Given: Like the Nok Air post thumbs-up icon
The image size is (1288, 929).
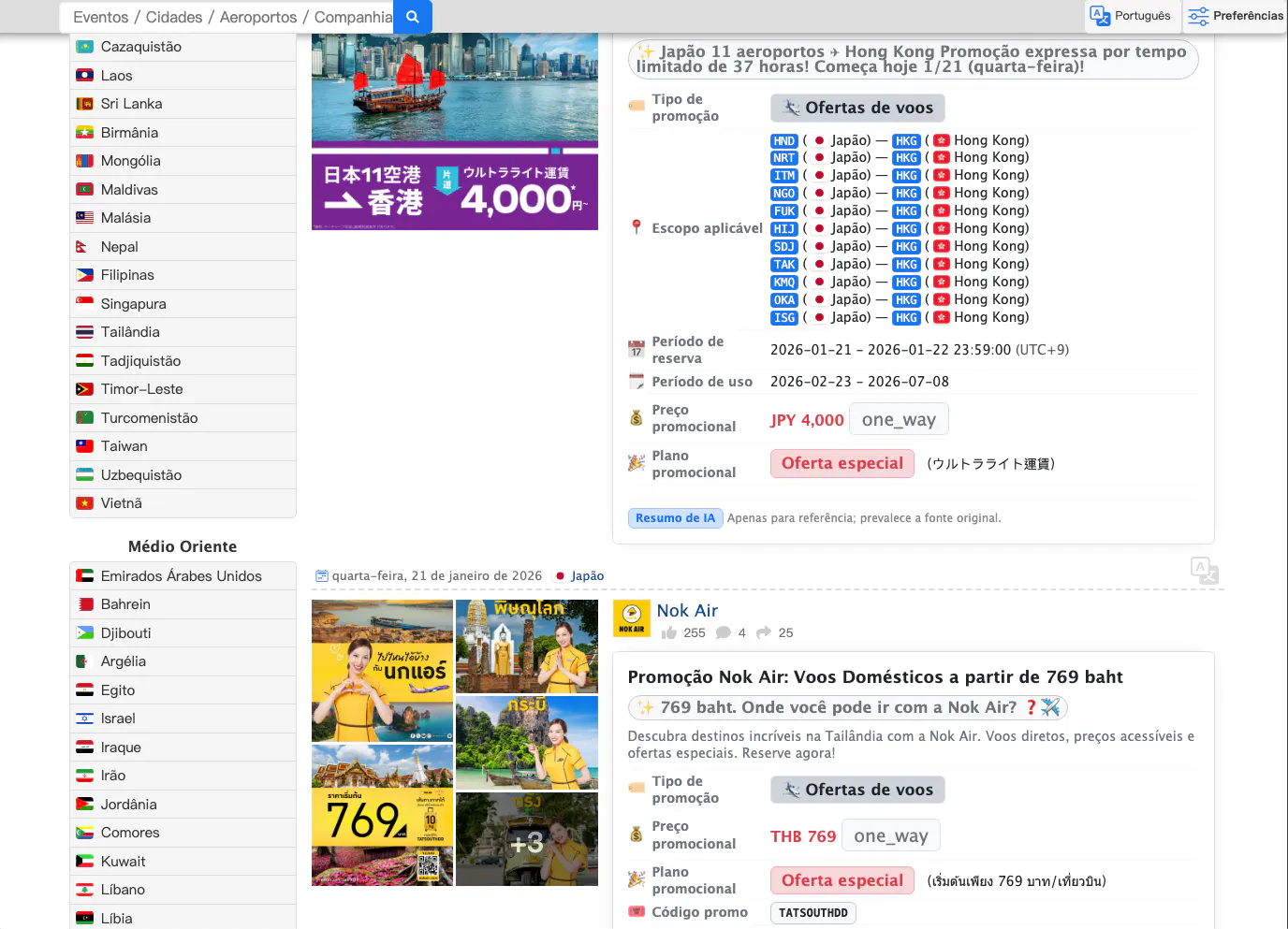Looking at the screenshot, I should [668, 633].
